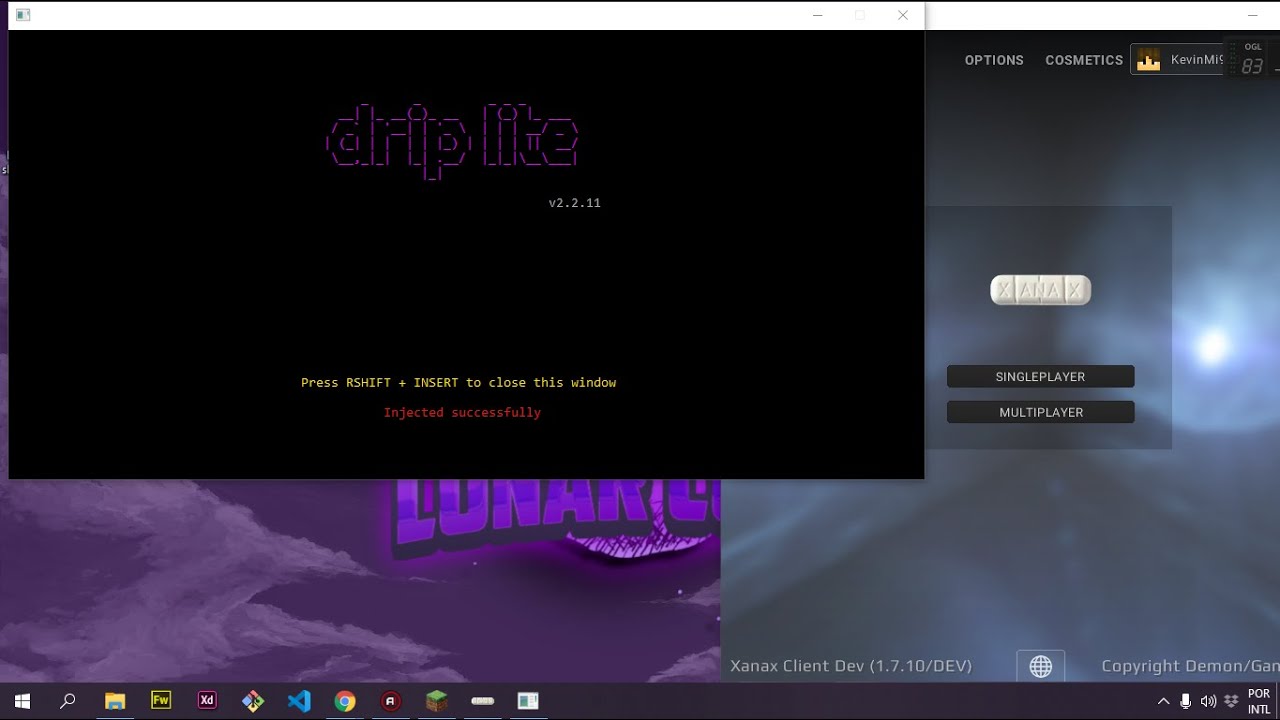Click the XANAX pill logo
Screen dimensions: 1280x720
(1040, 290)
